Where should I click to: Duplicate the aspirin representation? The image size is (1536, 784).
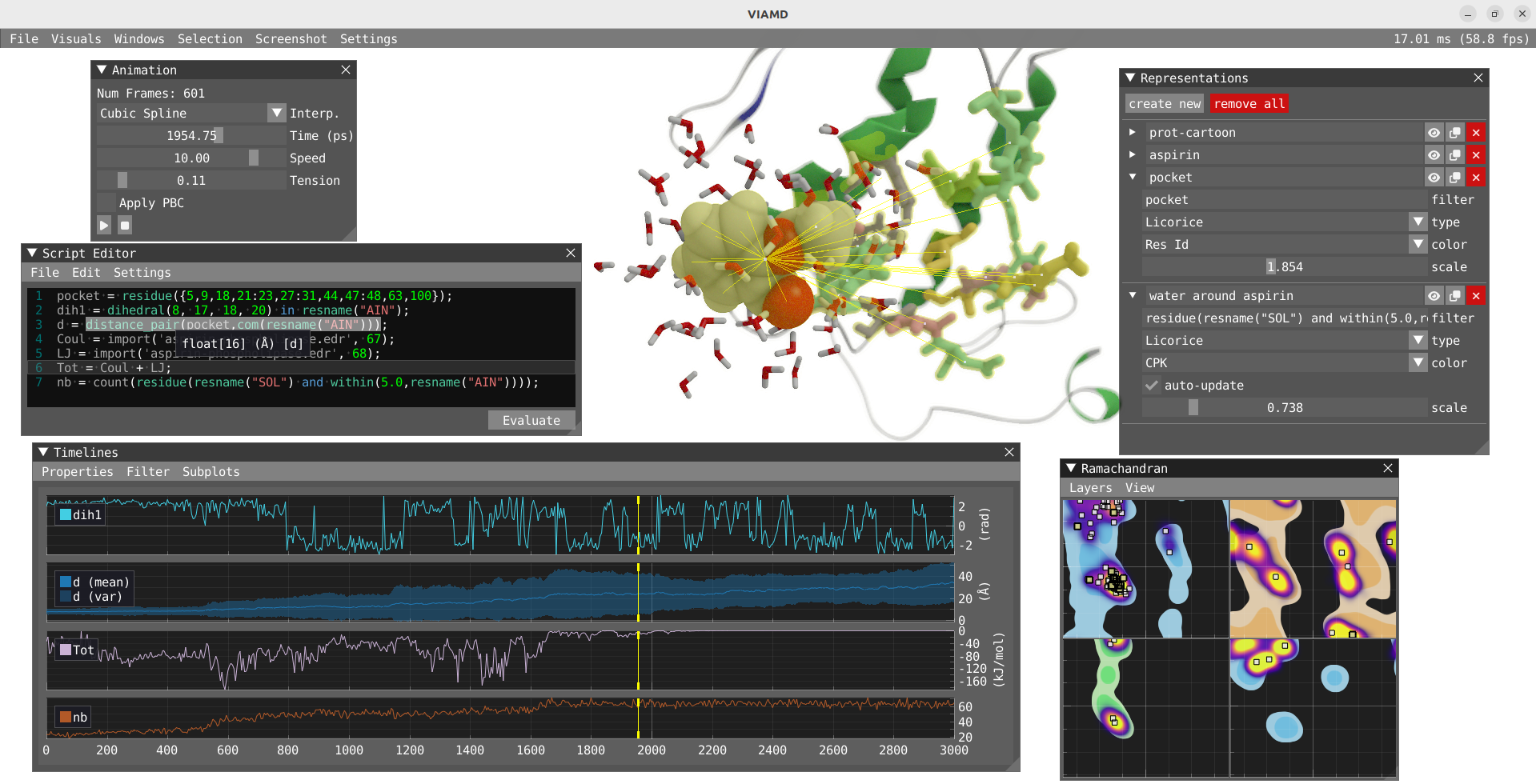click(x=1455, y=155)
